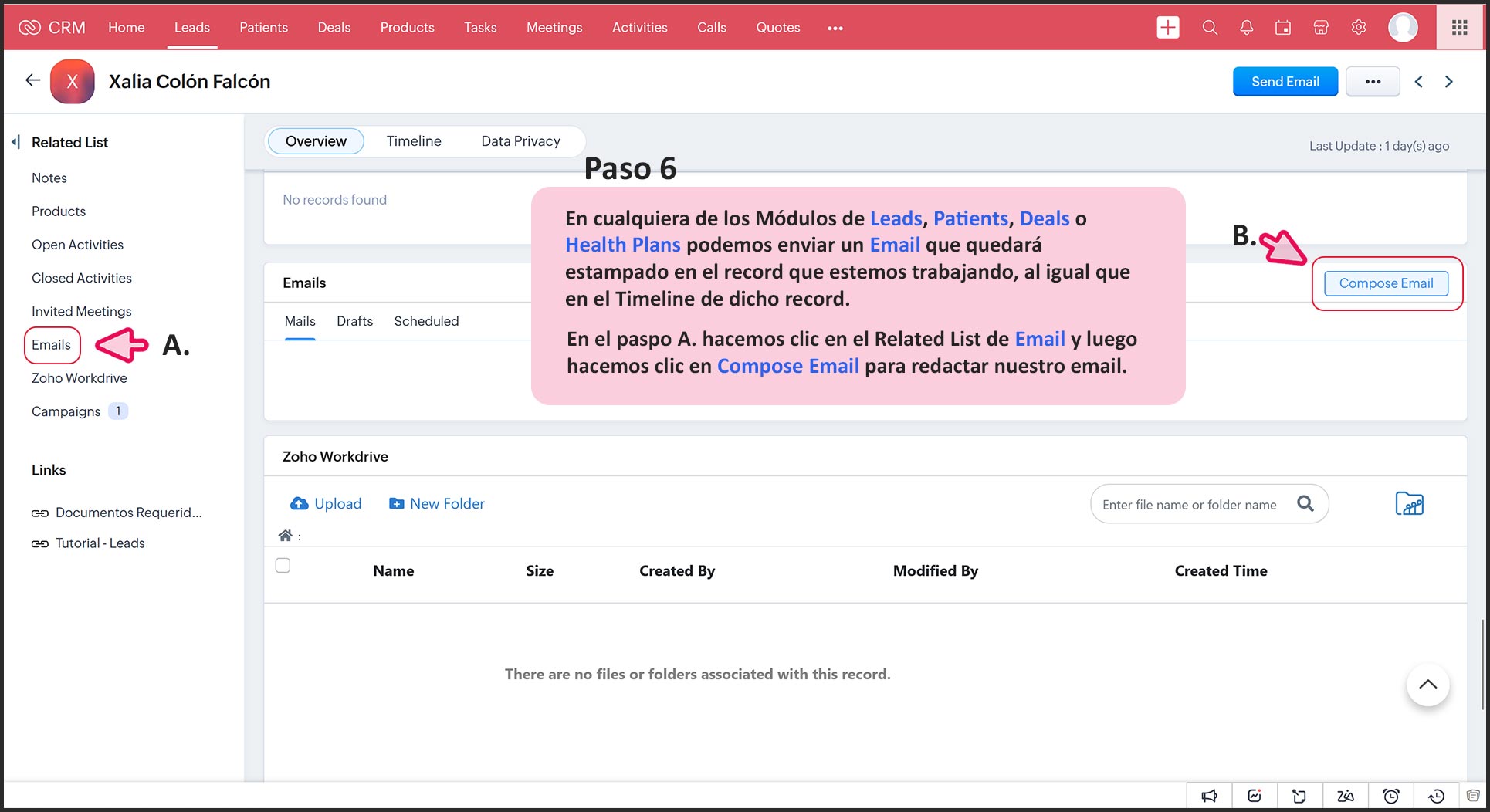Open the settings gear icon
The height and width of the screenshot is (812, 1490).
[x=1359, y=28]
